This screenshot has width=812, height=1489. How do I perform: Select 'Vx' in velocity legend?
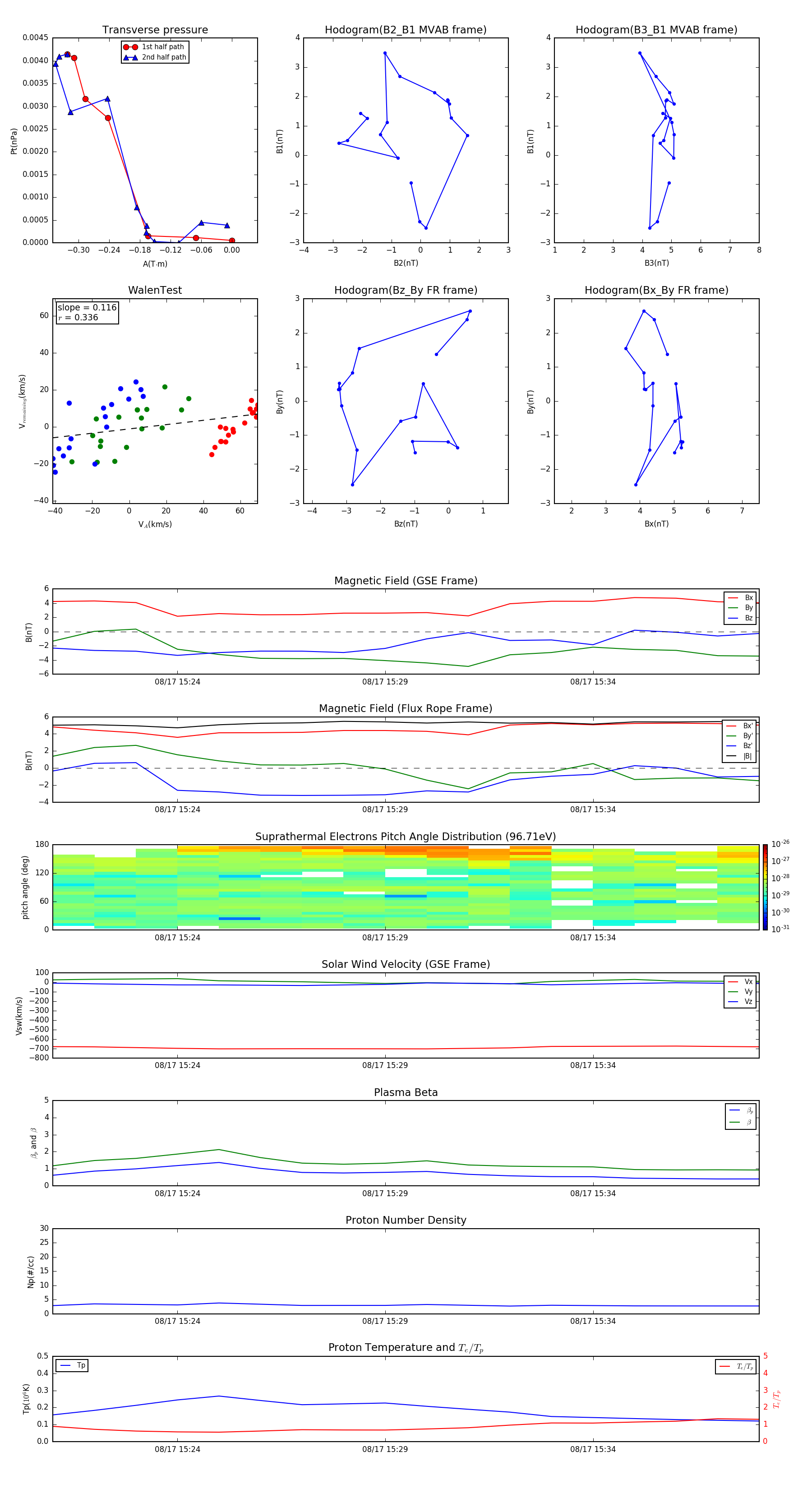click(x=740, y=981)
